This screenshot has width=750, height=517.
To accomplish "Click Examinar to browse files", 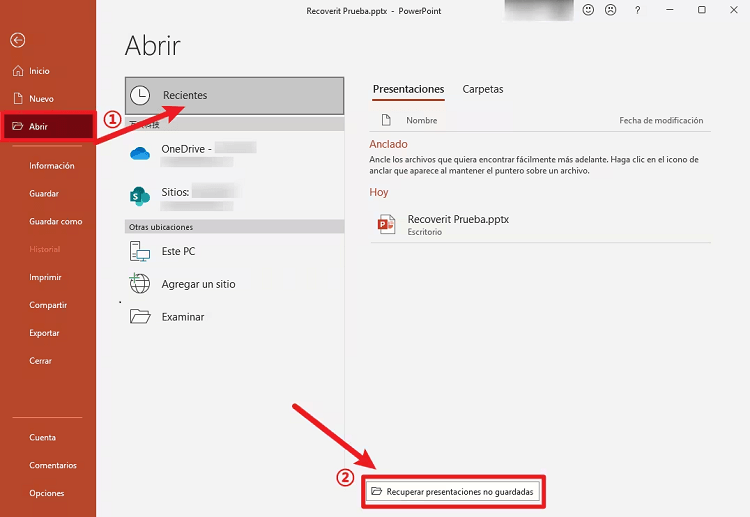I will (x=234, y=317).
